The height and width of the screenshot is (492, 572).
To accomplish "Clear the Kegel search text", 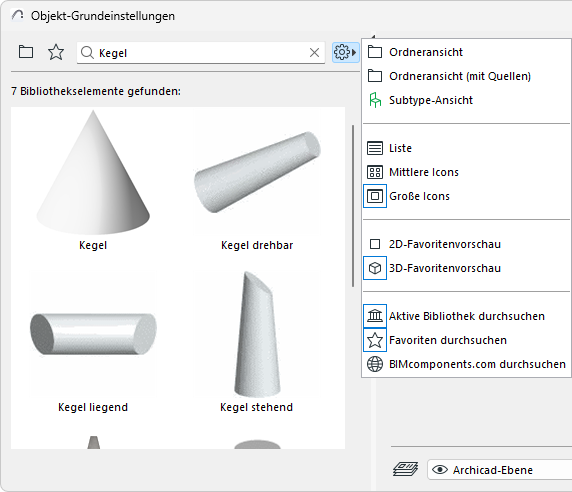I will coord(314,53).
